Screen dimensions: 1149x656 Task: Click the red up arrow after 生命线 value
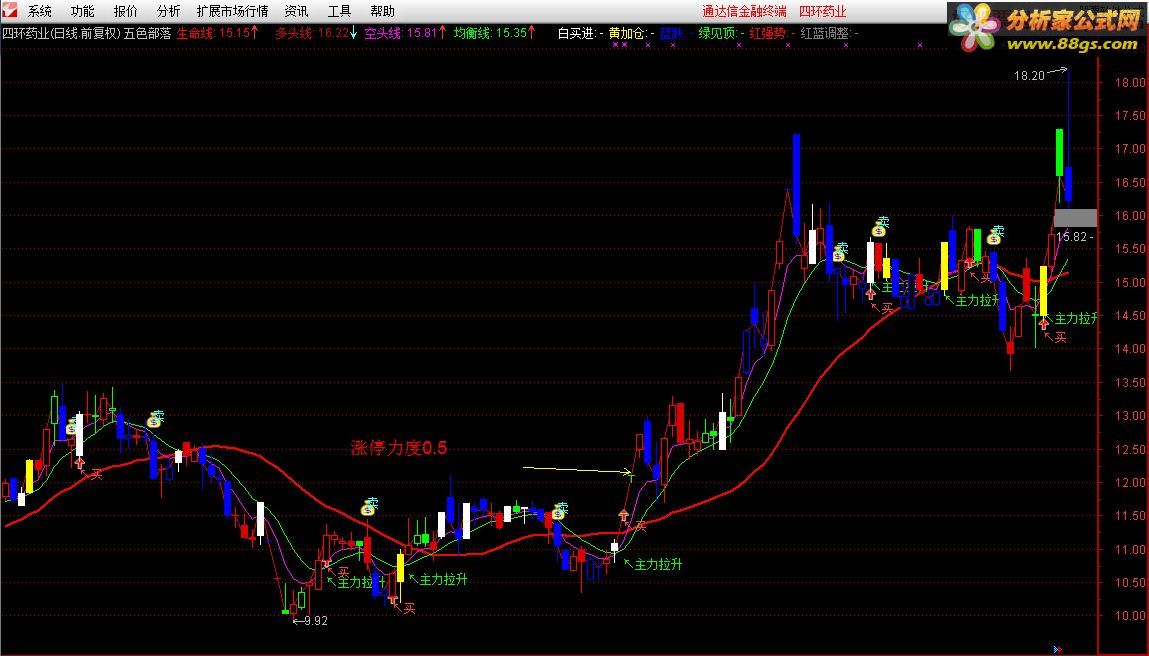(255, 32)
